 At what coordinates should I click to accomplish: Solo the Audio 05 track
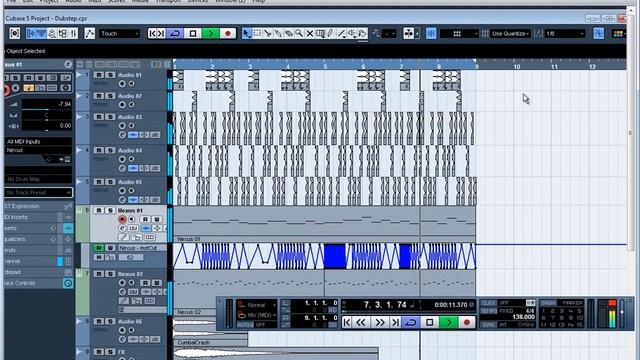[110, 182]
